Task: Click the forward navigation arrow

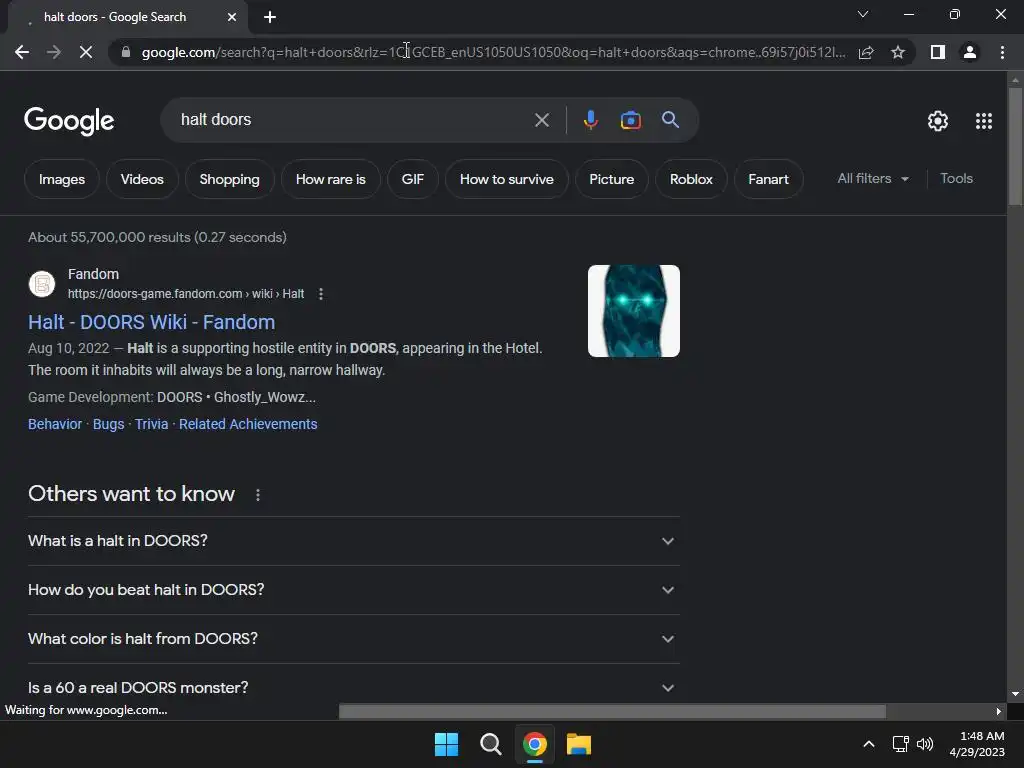Action: tap(54, 52)
